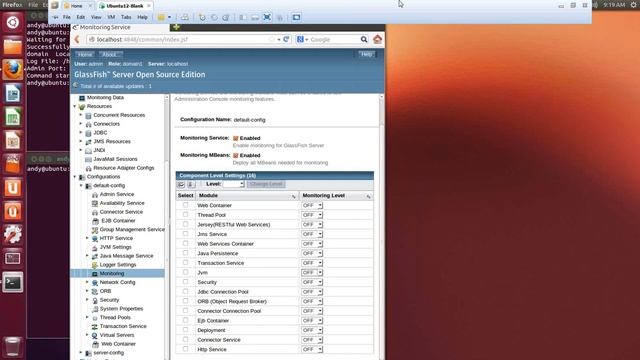Click the main content vertical scrollbar

(x=381, y=227)
